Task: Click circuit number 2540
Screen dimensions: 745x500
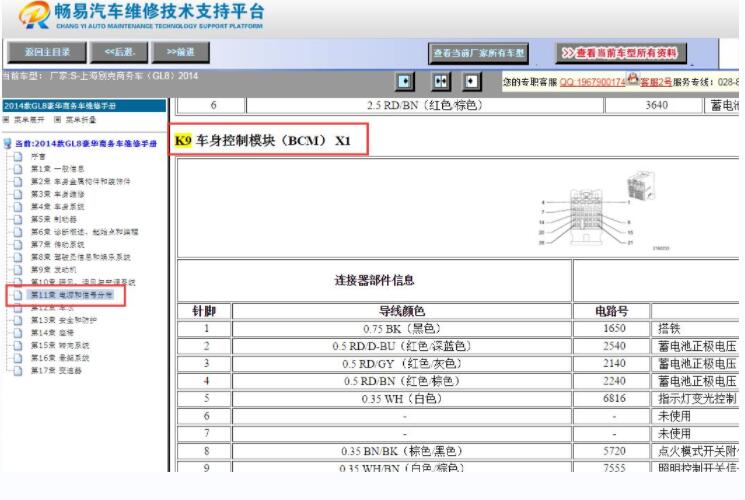Action: coord(614,346)
